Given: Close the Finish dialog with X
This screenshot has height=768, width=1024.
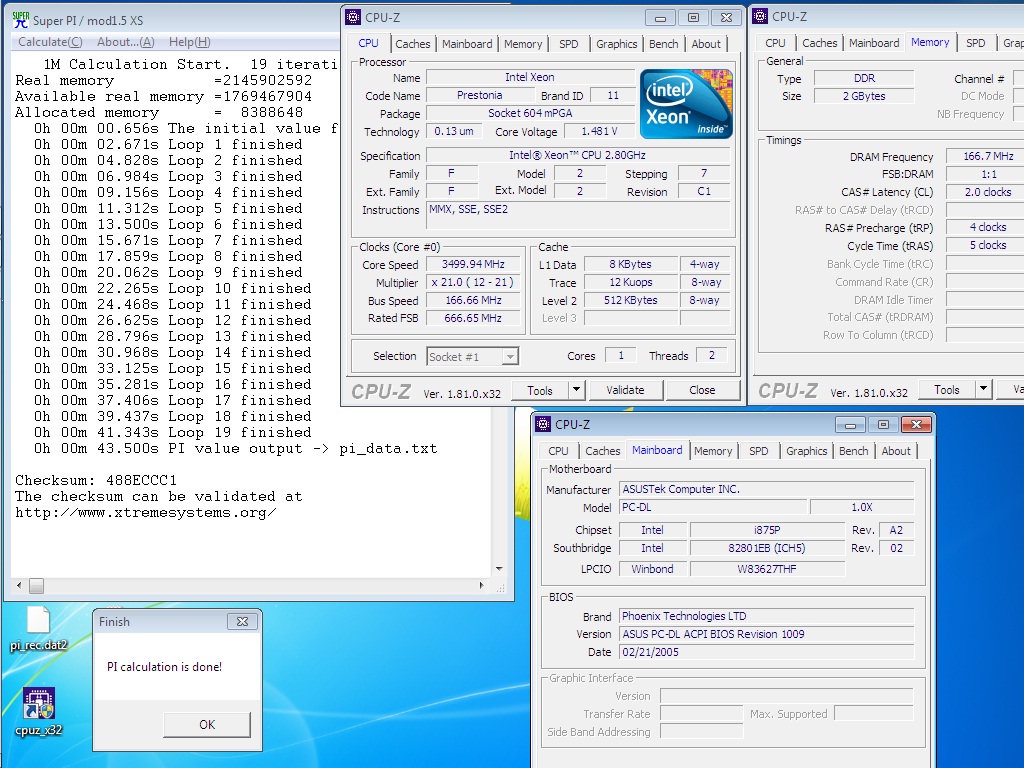Looking at the screenshot, I should click(x=242, y=622).
